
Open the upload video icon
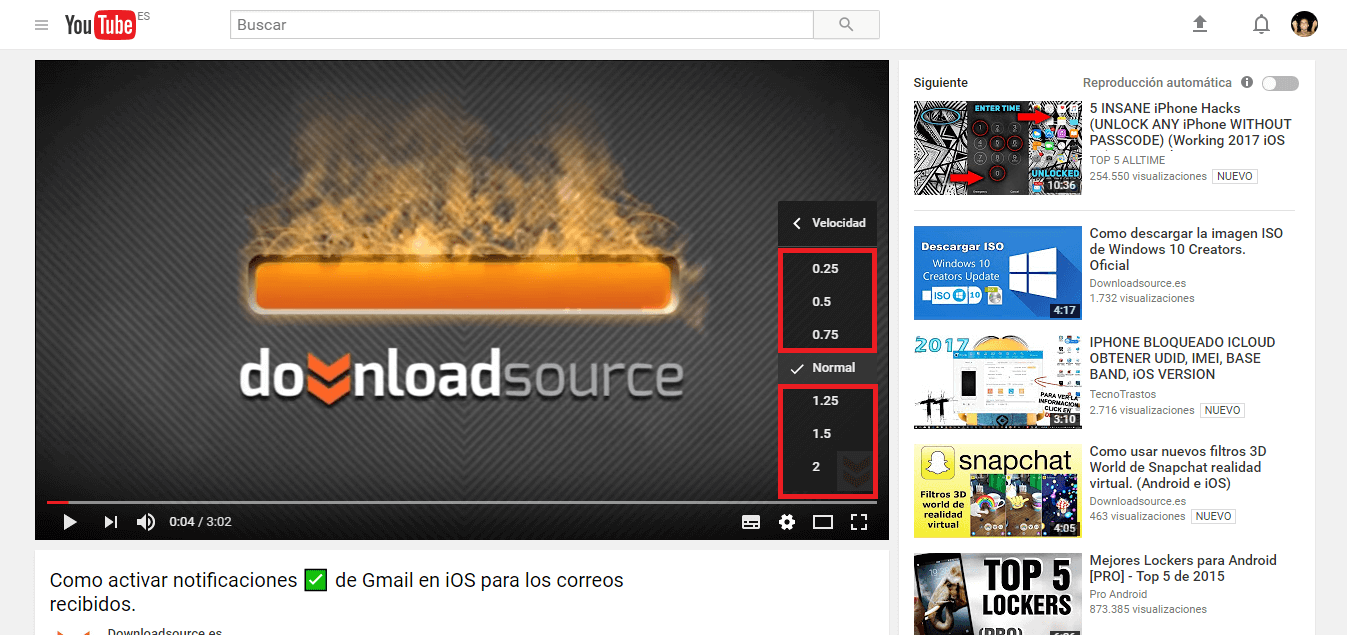pyautogui.click(x=1200, y=25)
